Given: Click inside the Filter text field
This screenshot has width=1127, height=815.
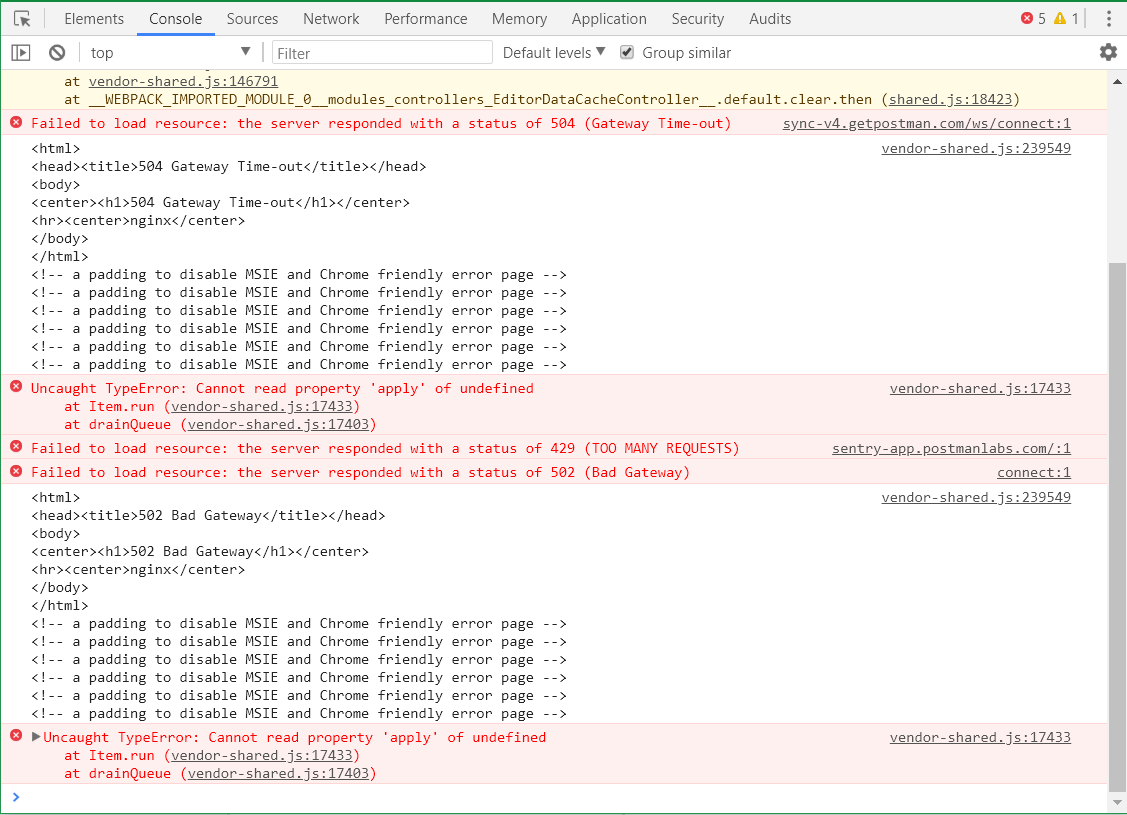Looking at the screenshot, I should 380,51.
